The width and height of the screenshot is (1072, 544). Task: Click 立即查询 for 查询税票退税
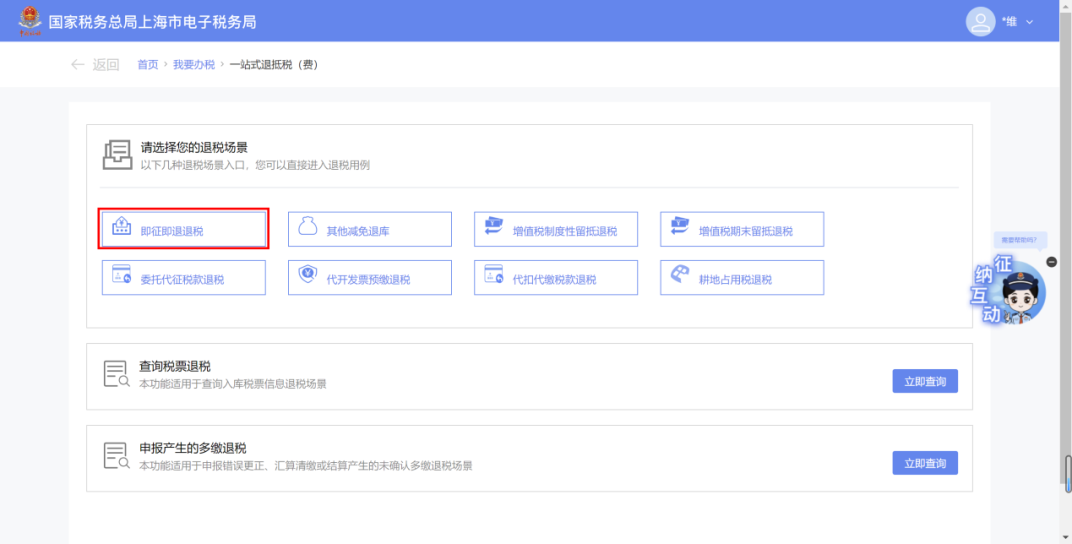coord(924,381)
